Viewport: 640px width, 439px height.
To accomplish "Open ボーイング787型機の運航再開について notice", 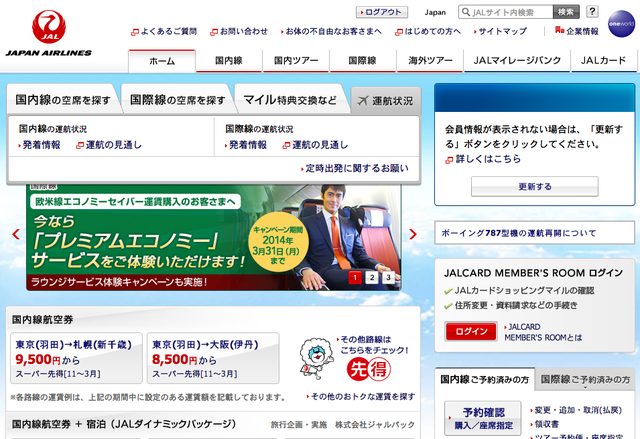I will 534,233.
